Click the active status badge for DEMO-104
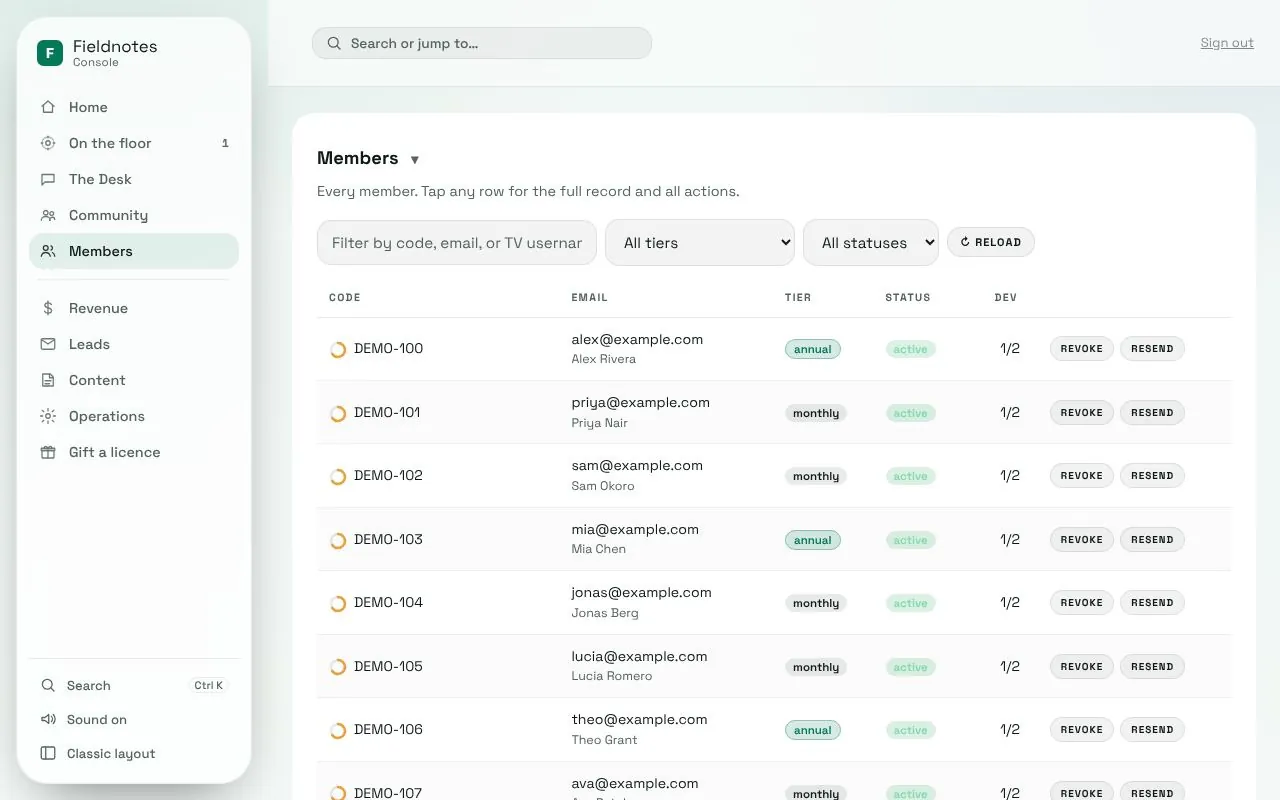 pos(911,603)
